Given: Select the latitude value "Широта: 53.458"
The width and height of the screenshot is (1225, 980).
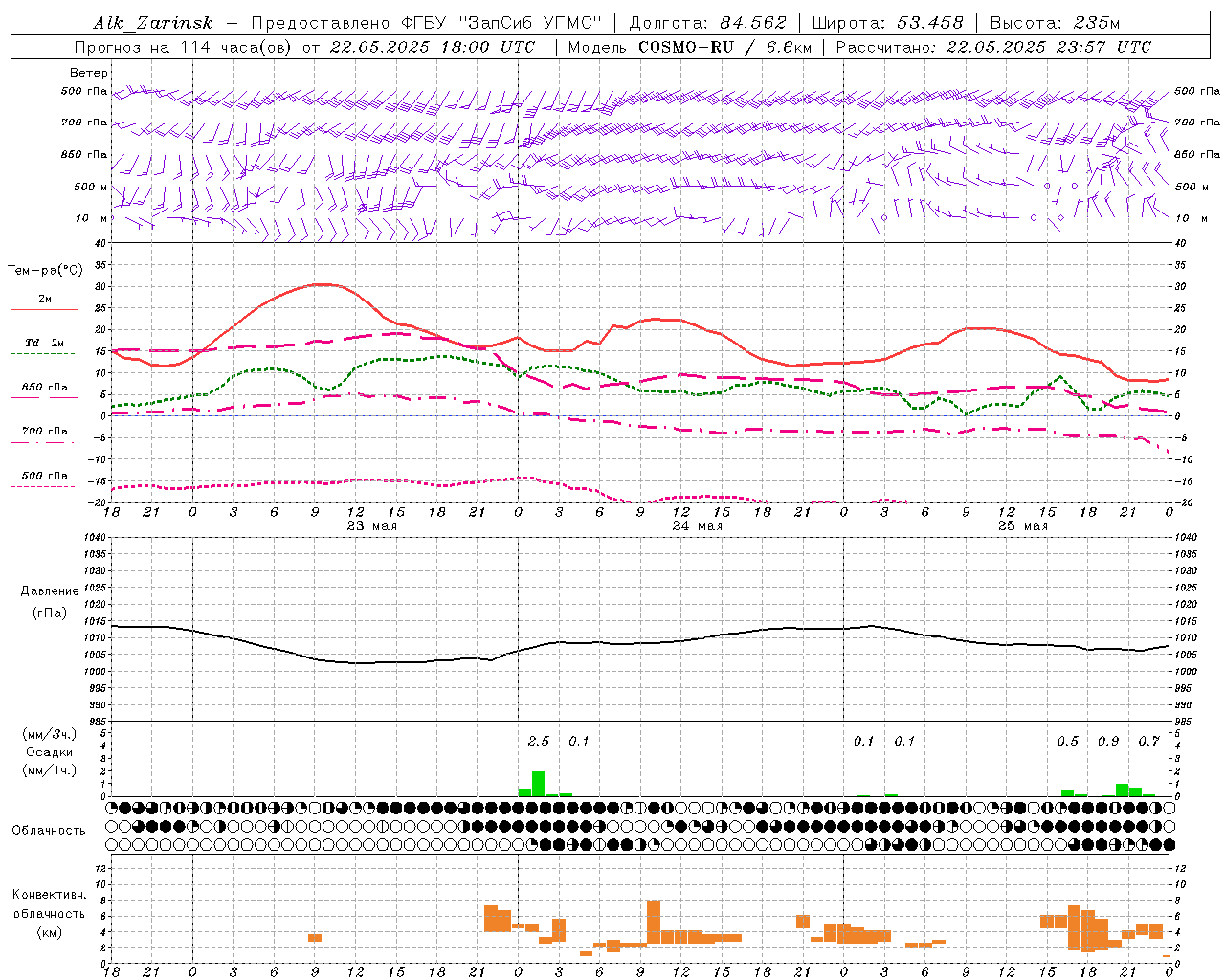Looking at the screenshot, I should 887,23.
